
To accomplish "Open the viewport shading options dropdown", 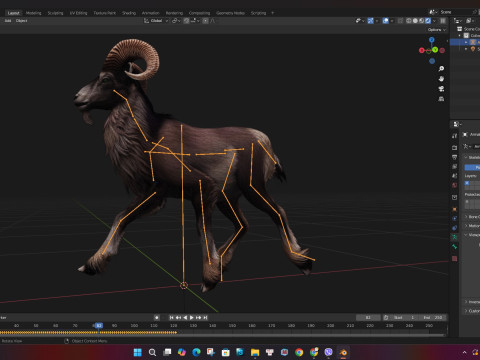I will pos(434,21).
